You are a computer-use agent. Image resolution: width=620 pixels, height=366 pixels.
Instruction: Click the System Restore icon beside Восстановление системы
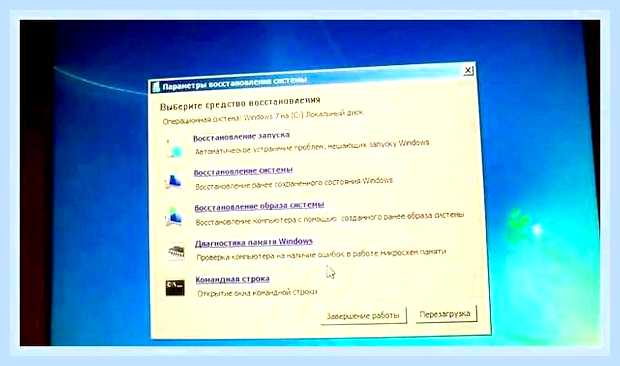click(x=174, y=182)
